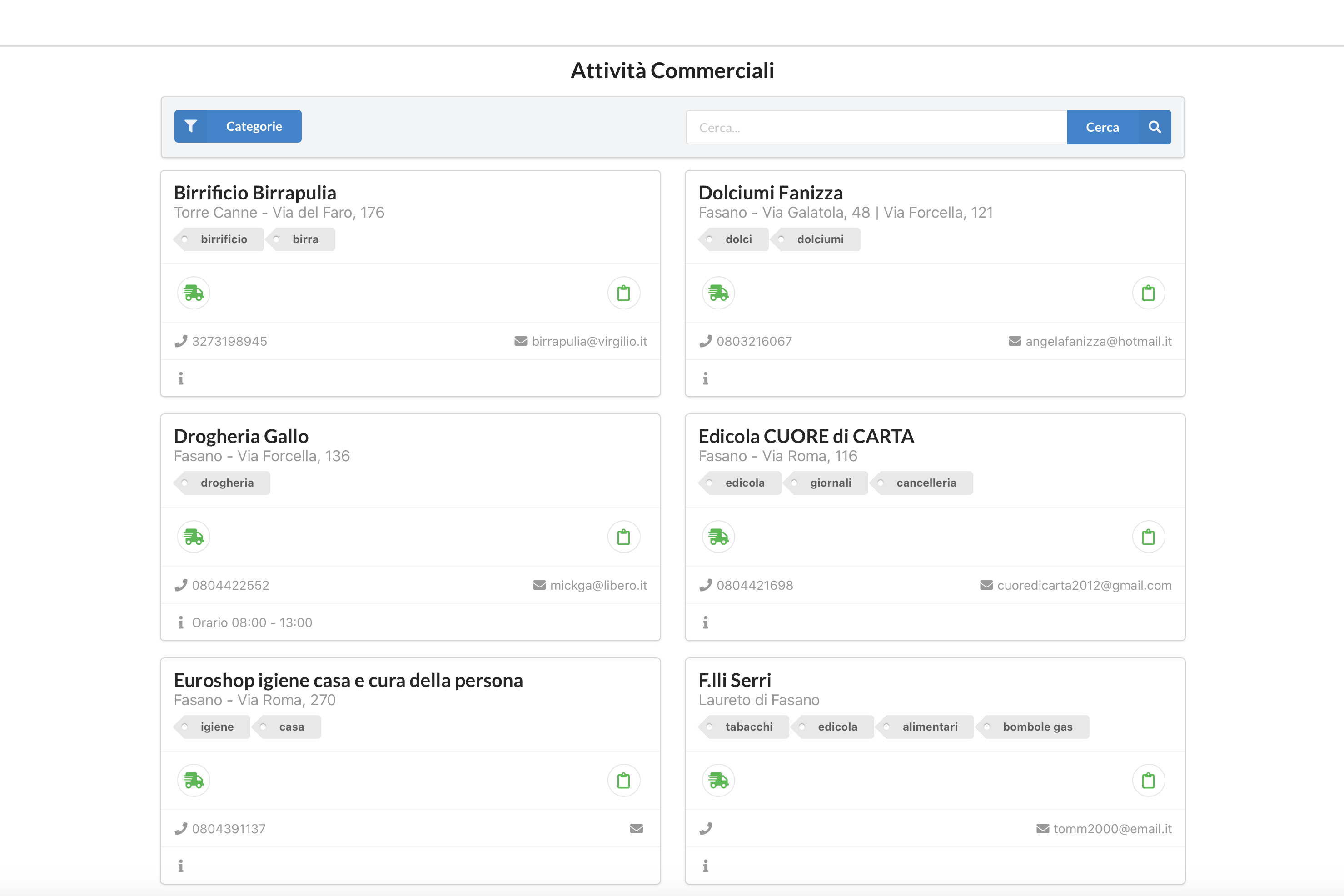Select the dolci tag

point(734,239)
